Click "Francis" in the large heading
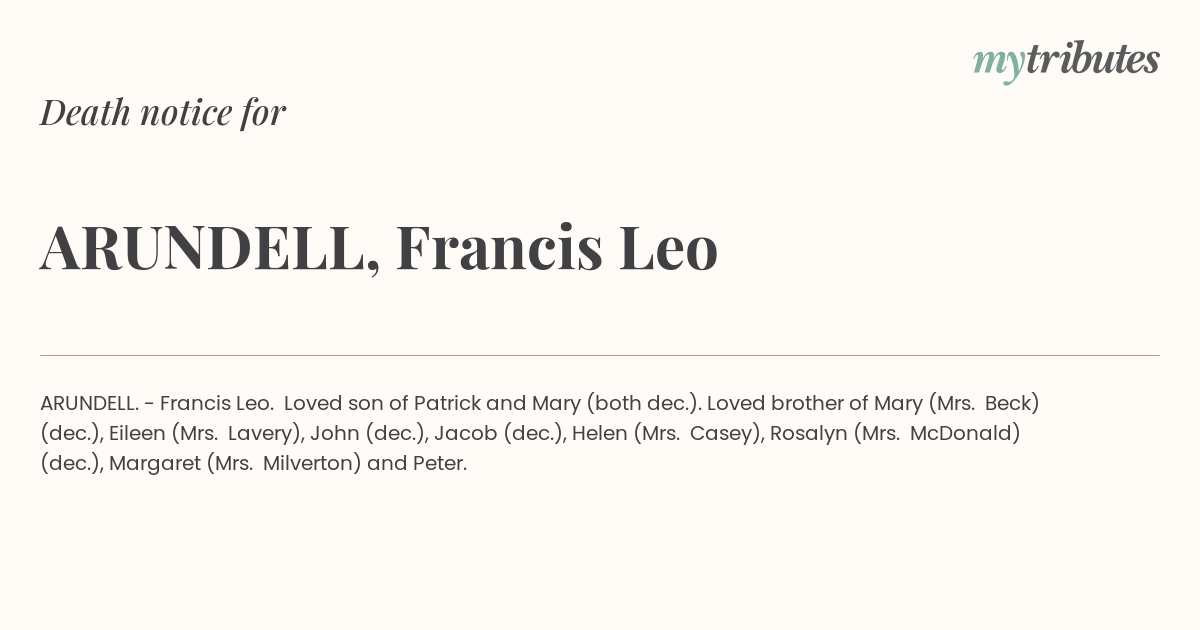Viewport: 1200px width, 630px height. pyautogui.click(x=499, y=247)
